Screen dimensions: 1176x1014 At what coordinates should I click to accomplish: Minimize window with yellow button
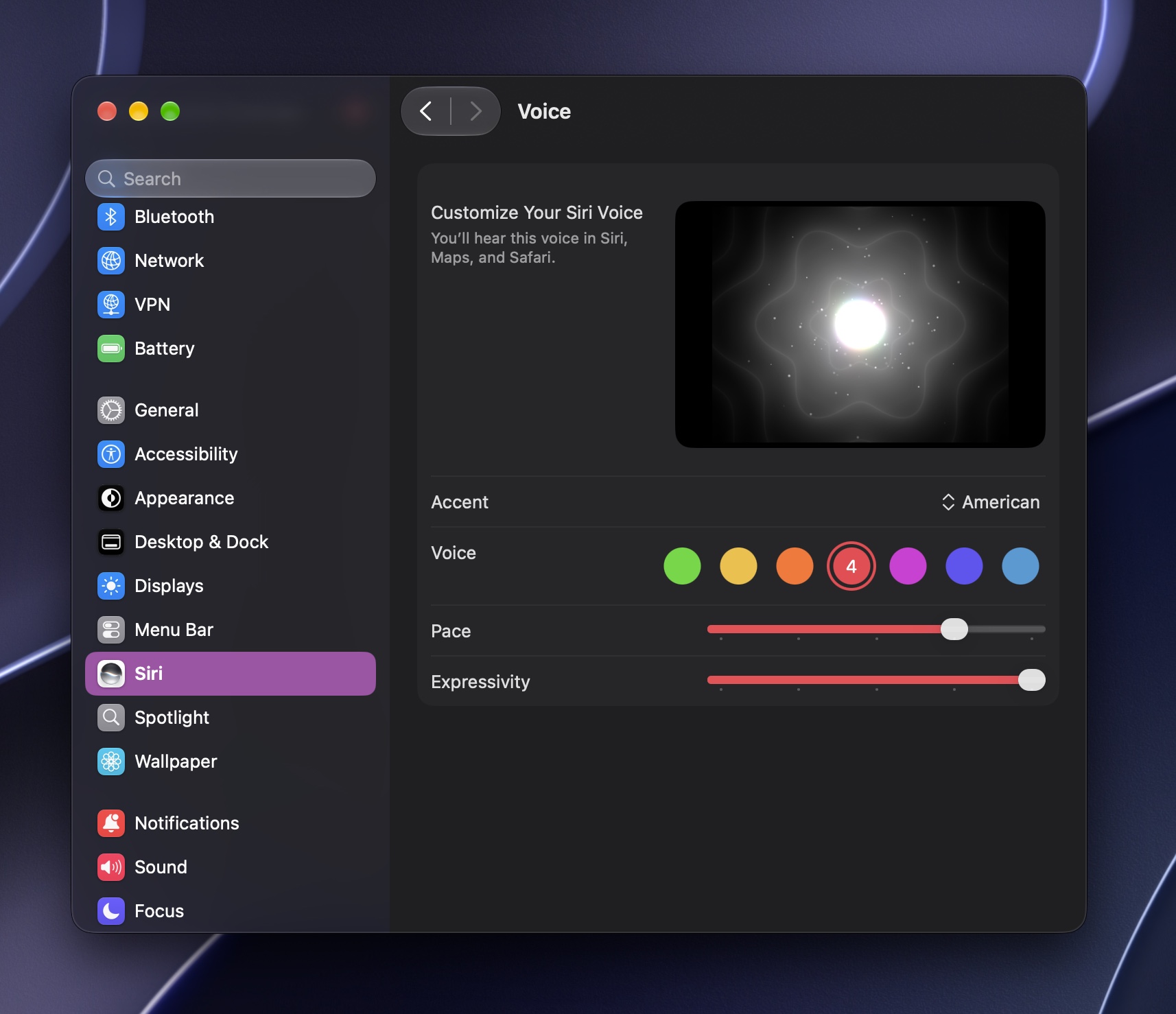139,111
